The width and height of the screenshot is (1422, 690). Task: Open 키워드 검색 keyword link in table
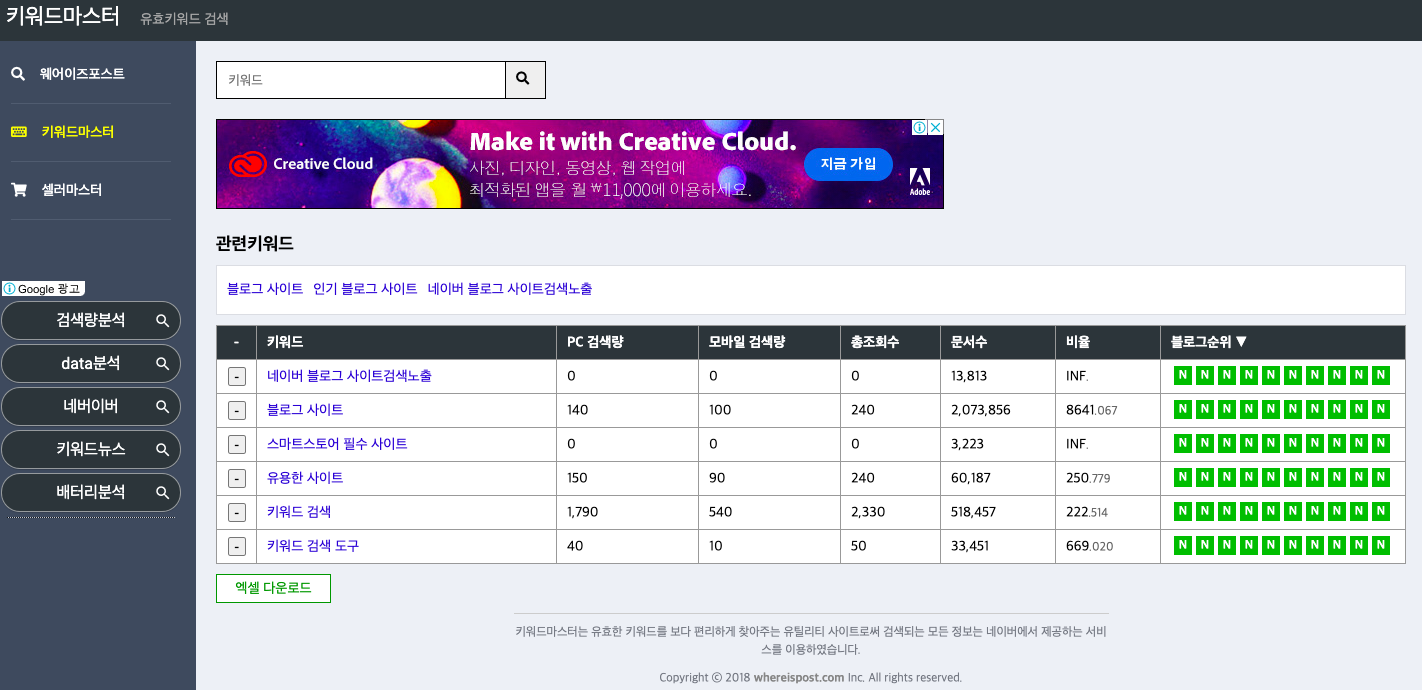299,512
